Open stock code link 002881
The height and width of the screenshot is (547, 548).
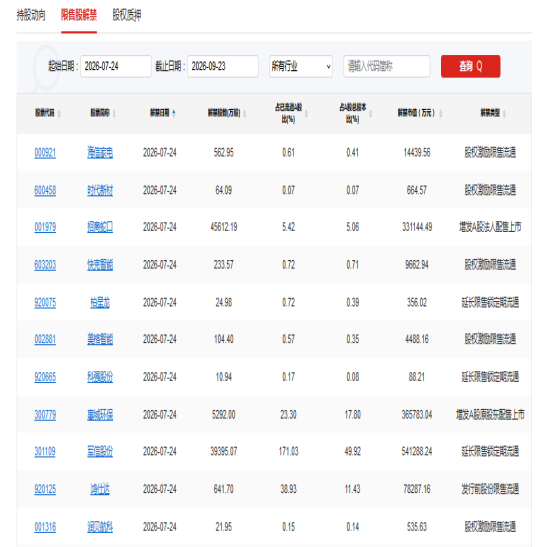45,339
